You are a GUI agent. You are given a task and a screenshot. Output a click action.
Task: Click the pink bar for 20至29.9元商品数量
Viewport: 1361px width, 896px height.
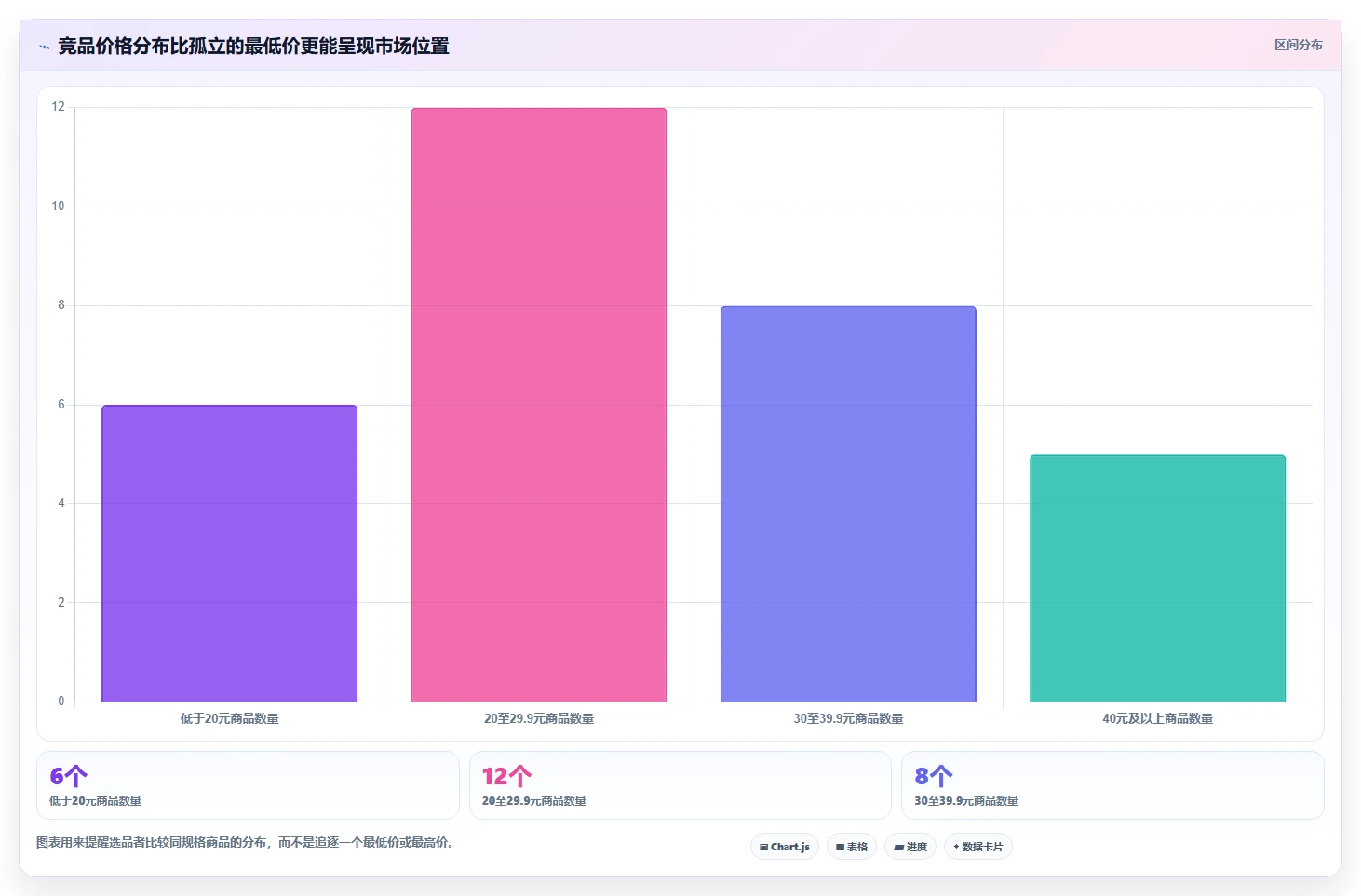click(539, 405)
